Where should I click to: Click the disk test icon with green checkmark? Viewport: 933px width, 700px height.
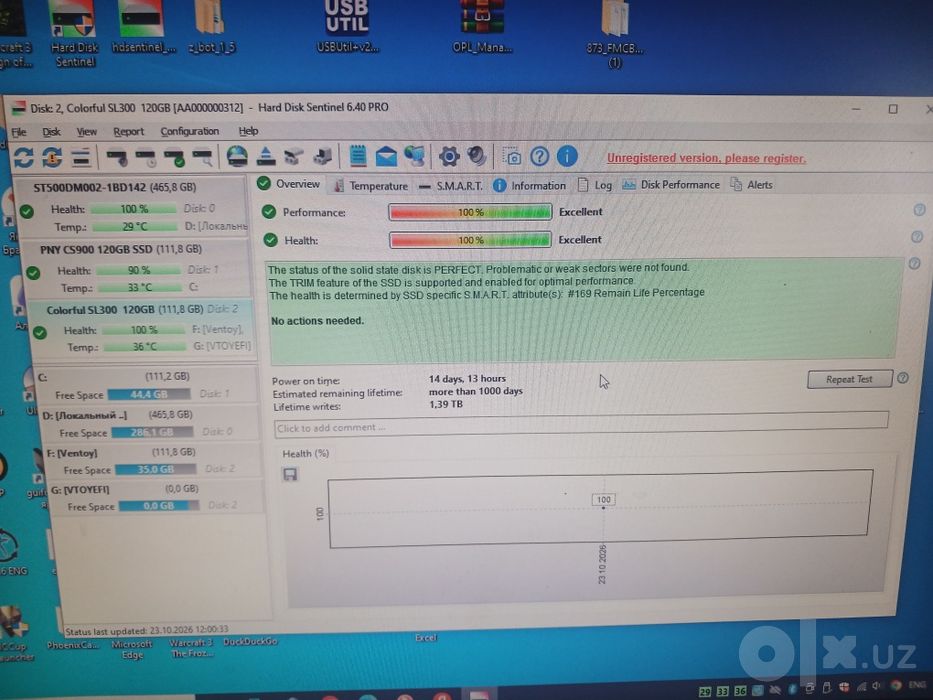click(x=175, y=158)
